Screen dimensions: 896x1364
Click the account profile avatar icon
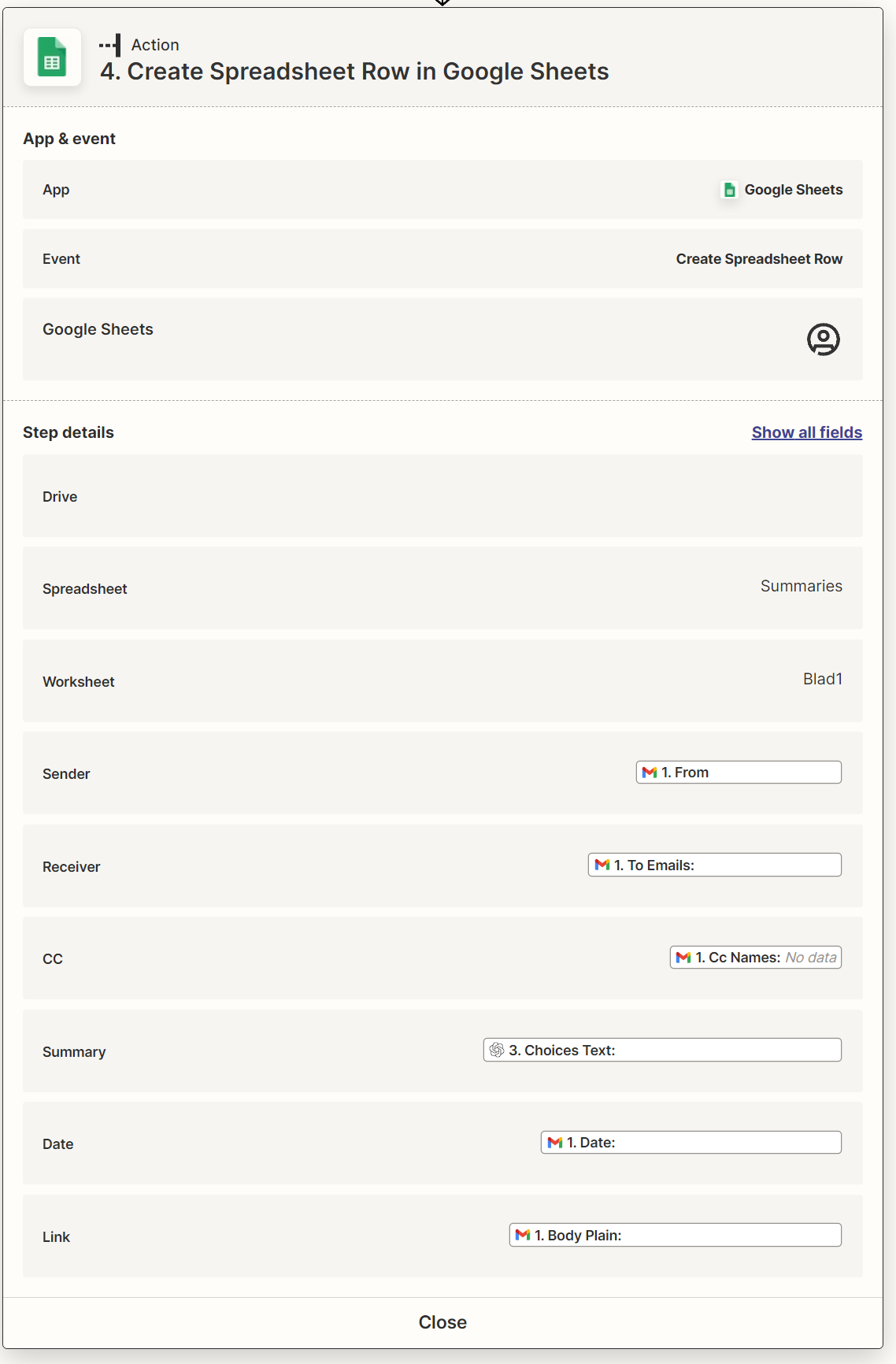(823, 339)
